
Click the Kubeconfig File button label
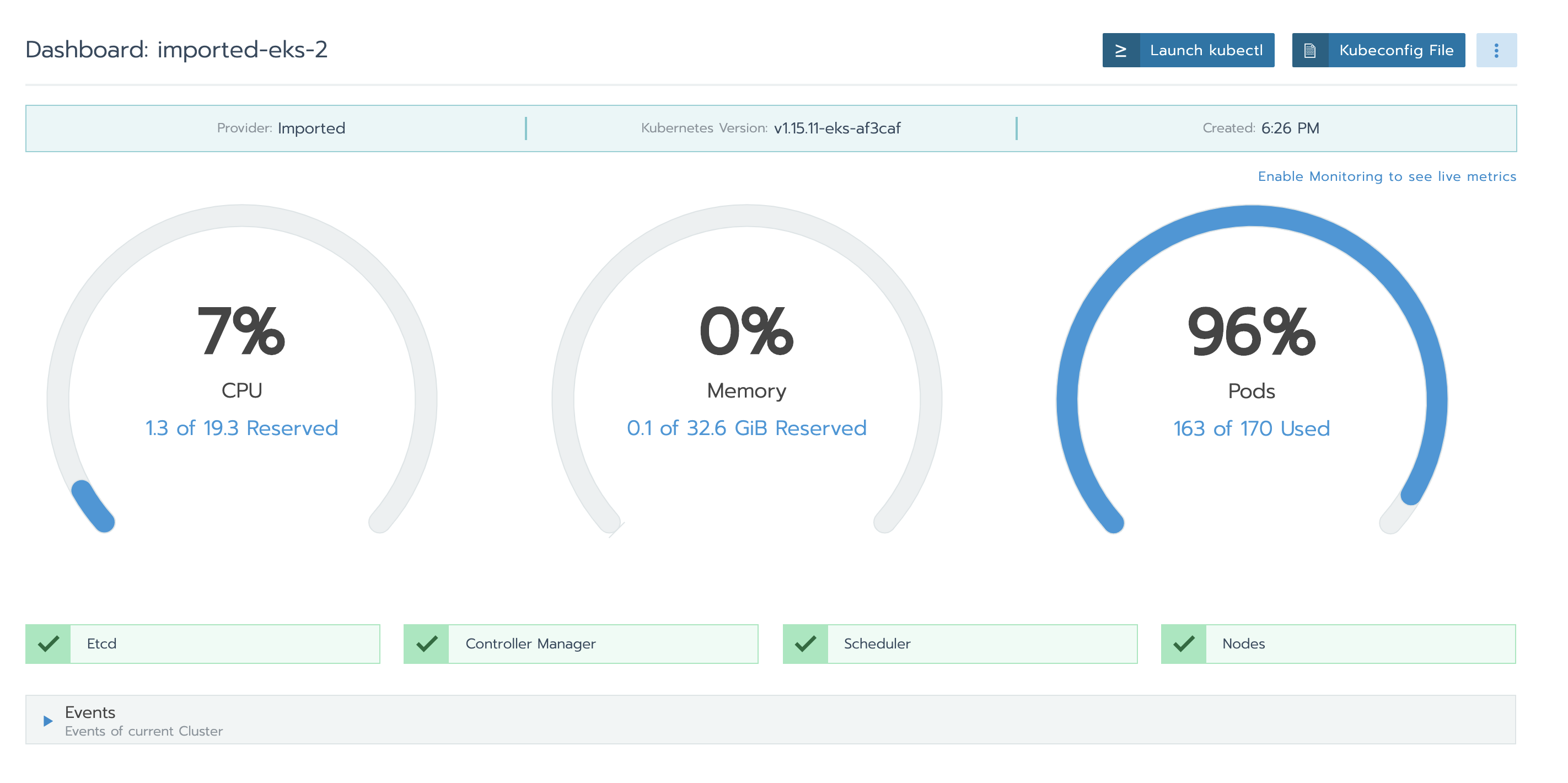[x=1396, y=51]
